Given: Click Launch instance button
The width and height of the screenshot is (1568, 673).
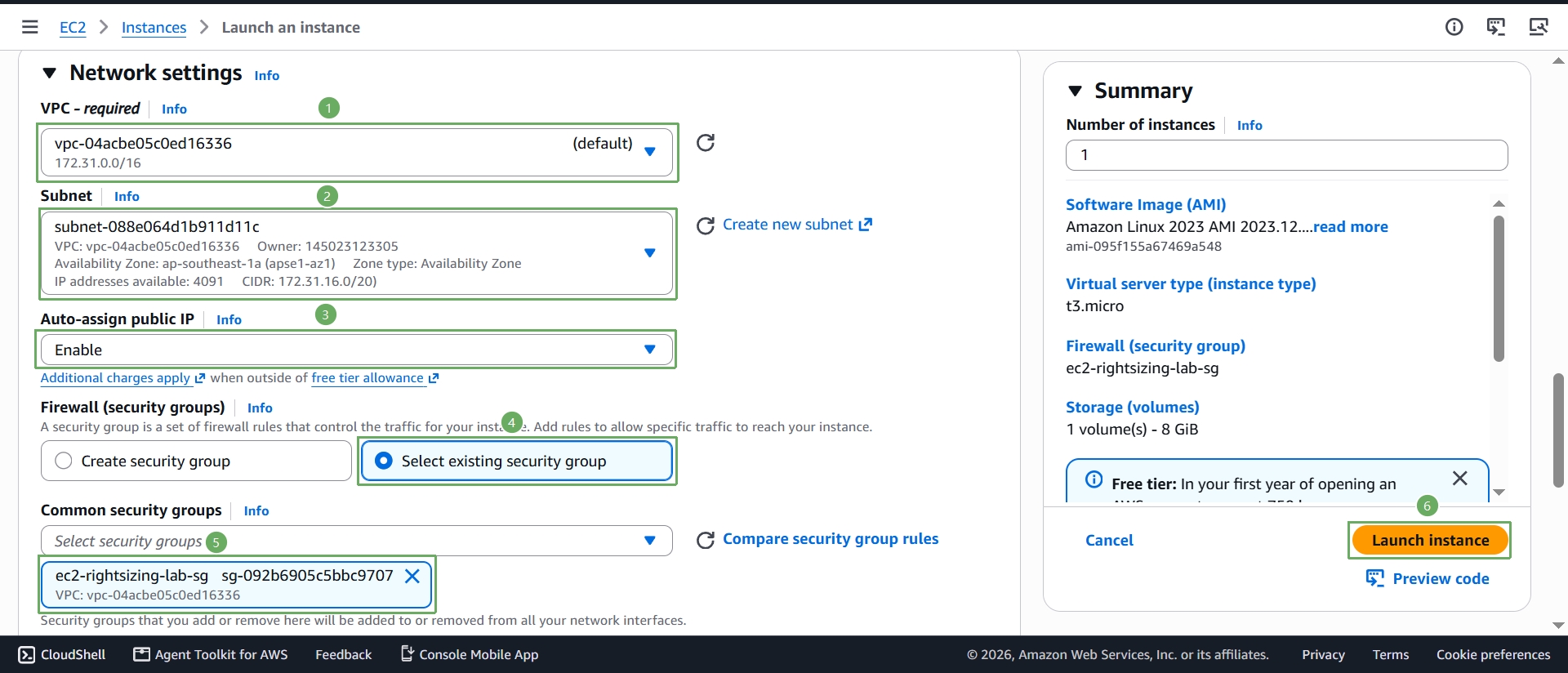Looking at the screenshot, I should (1430, 540).
